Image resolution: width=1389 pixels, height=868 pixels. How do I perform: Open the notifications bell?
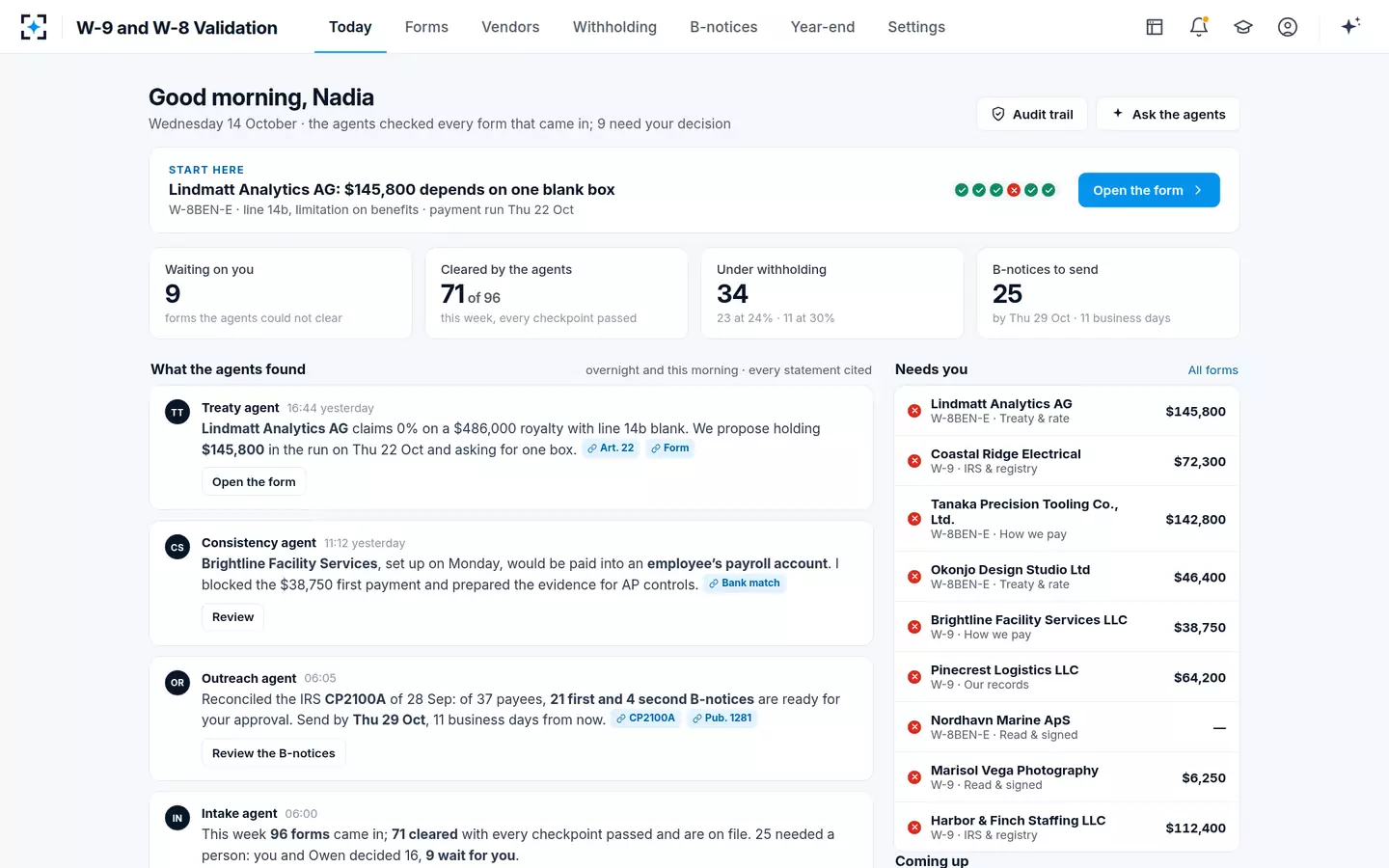(1199, 27)
